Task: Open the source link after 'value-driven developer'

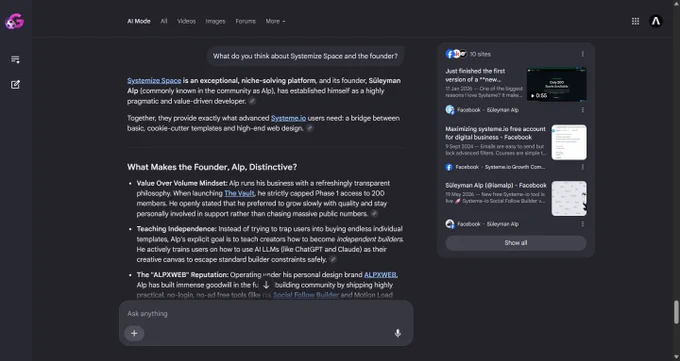Action: [252, 101]
